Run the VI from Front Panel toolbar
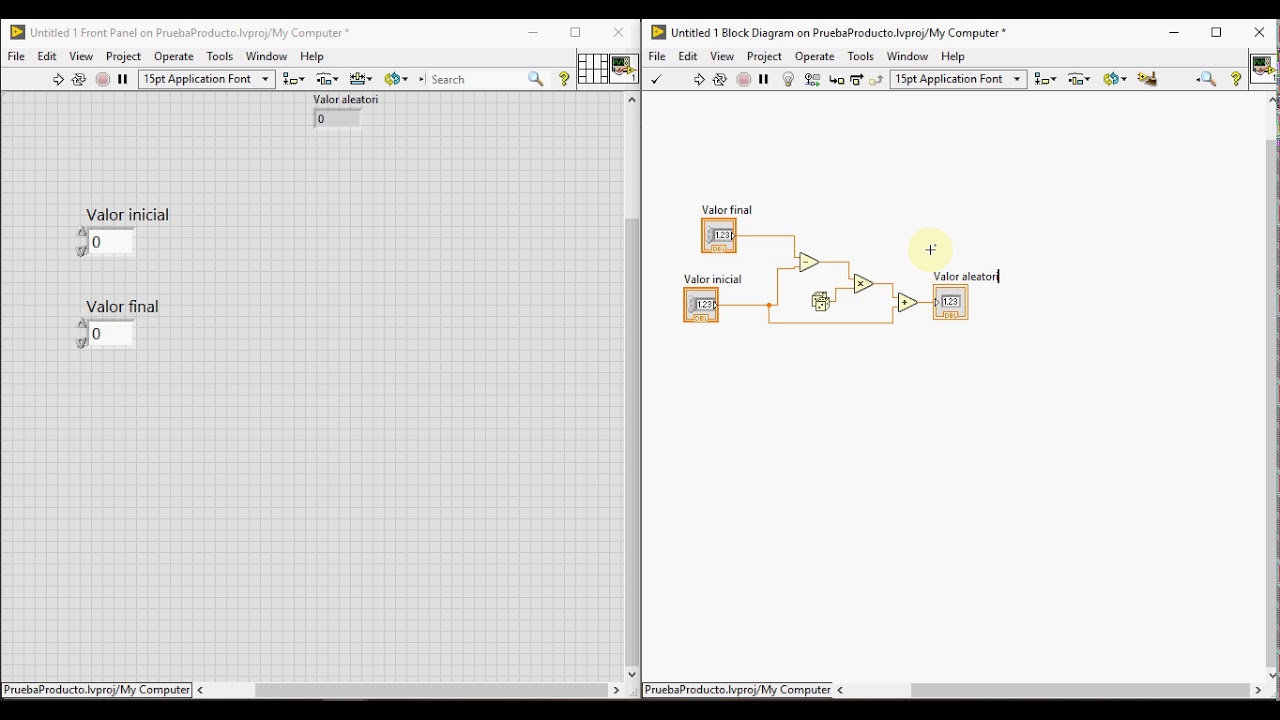Viewport: 1280px width, 720px height. pos(58,79)
